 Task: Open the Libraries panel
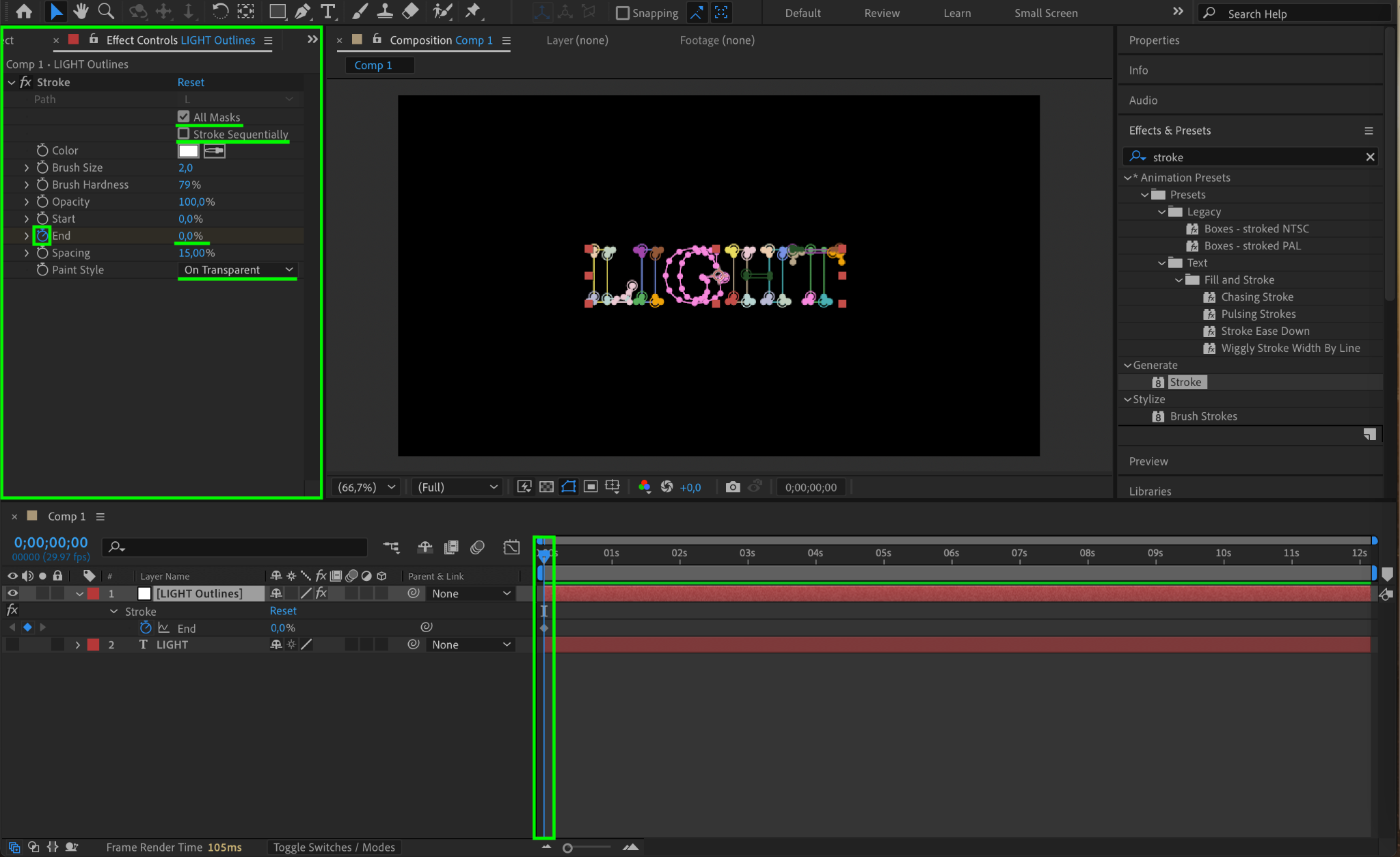[1150, 491]
